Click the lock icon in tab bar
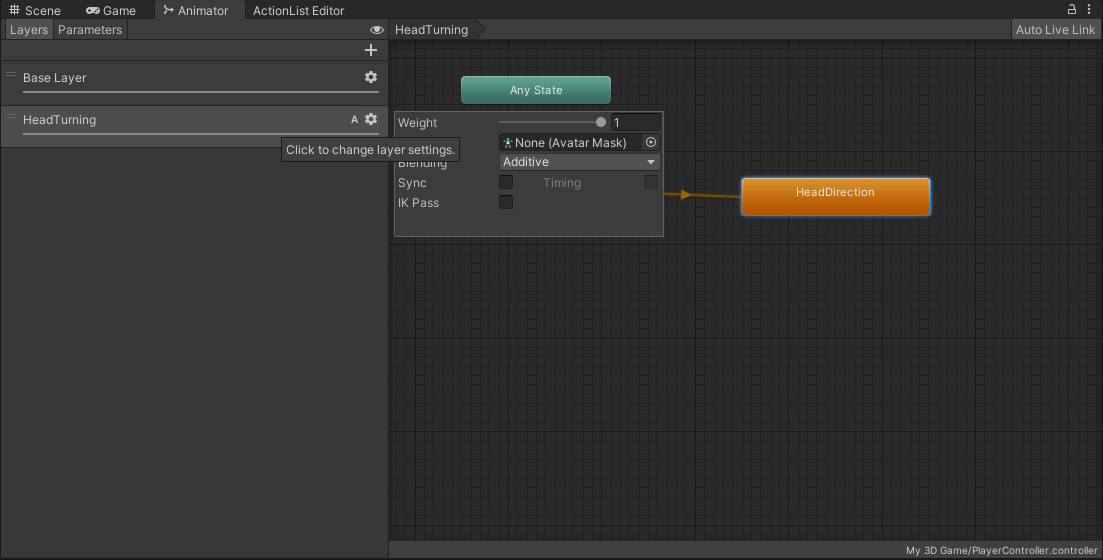Screen dimensions: 1103x560 (1071, 9)
